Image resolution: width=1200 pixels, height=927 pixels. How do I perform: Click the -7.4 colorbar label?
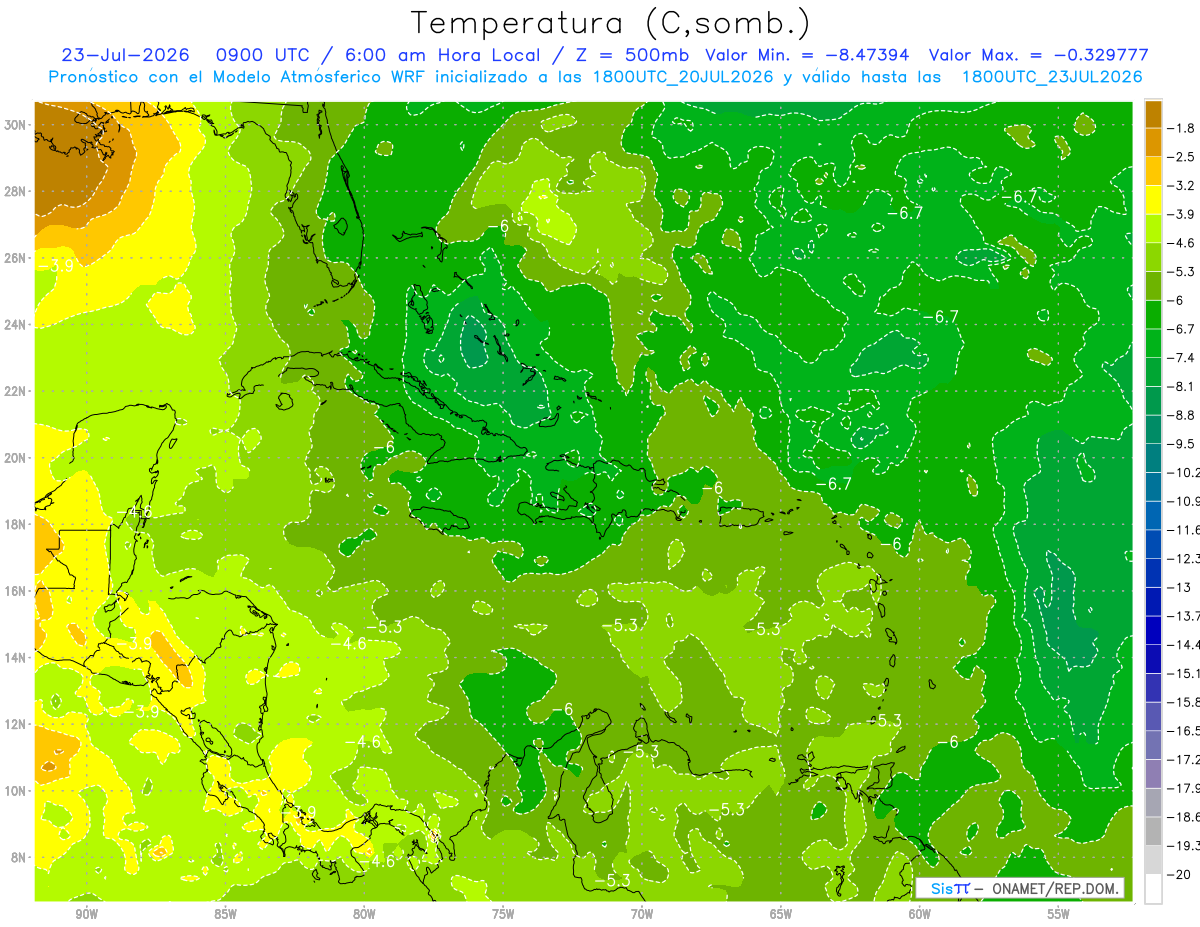1181,357
